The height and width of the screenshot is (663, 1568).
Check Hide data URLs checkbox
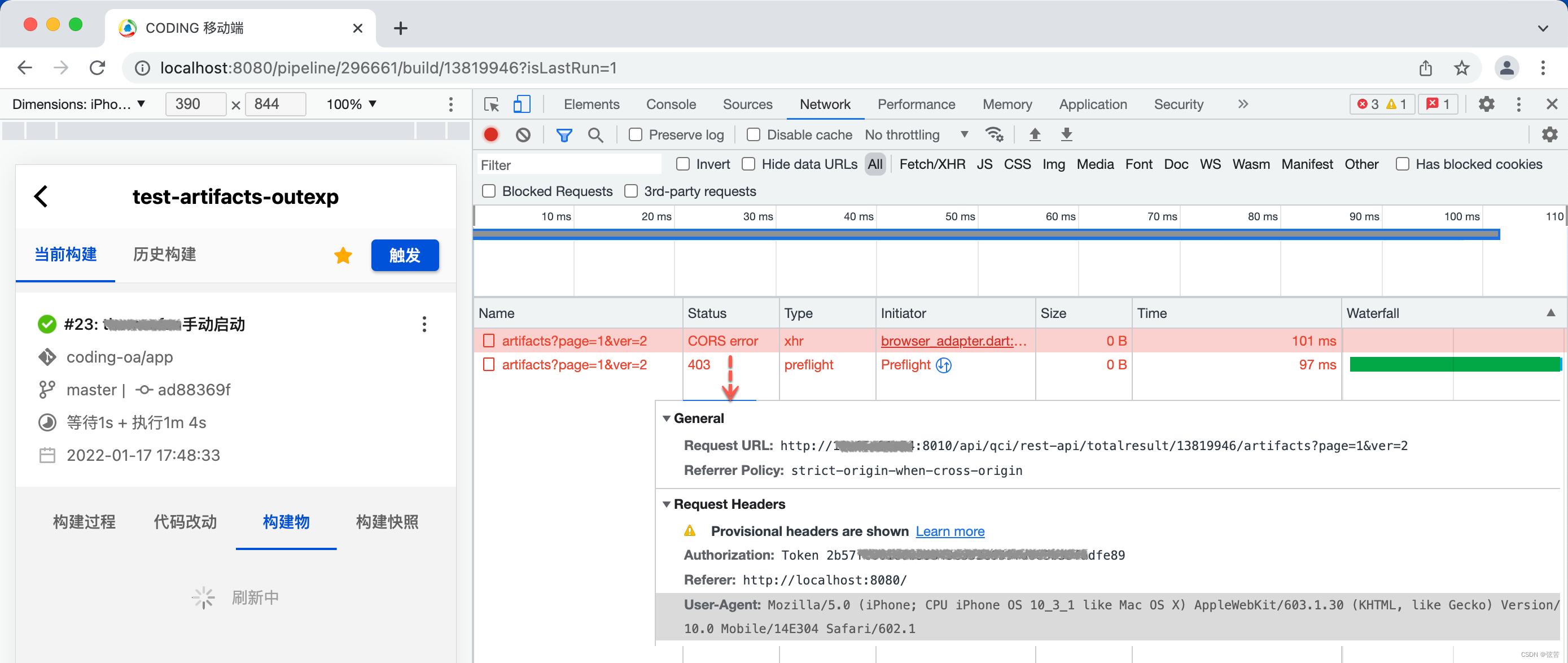pyautogui.click(x=748, y=164)
